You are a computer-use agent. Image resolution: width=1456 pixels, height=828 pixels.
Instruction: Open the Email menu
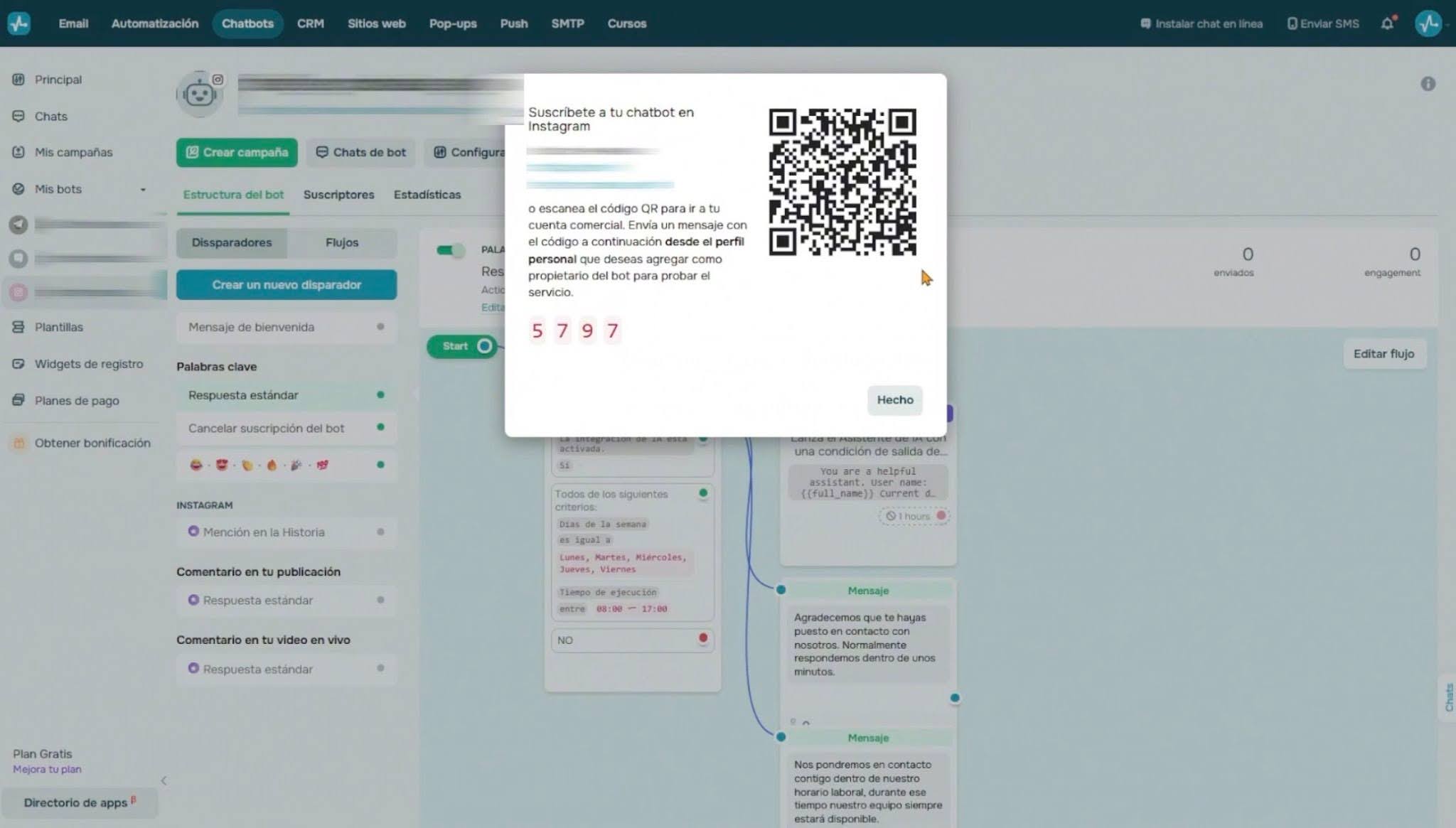click(x=73, y=23)
